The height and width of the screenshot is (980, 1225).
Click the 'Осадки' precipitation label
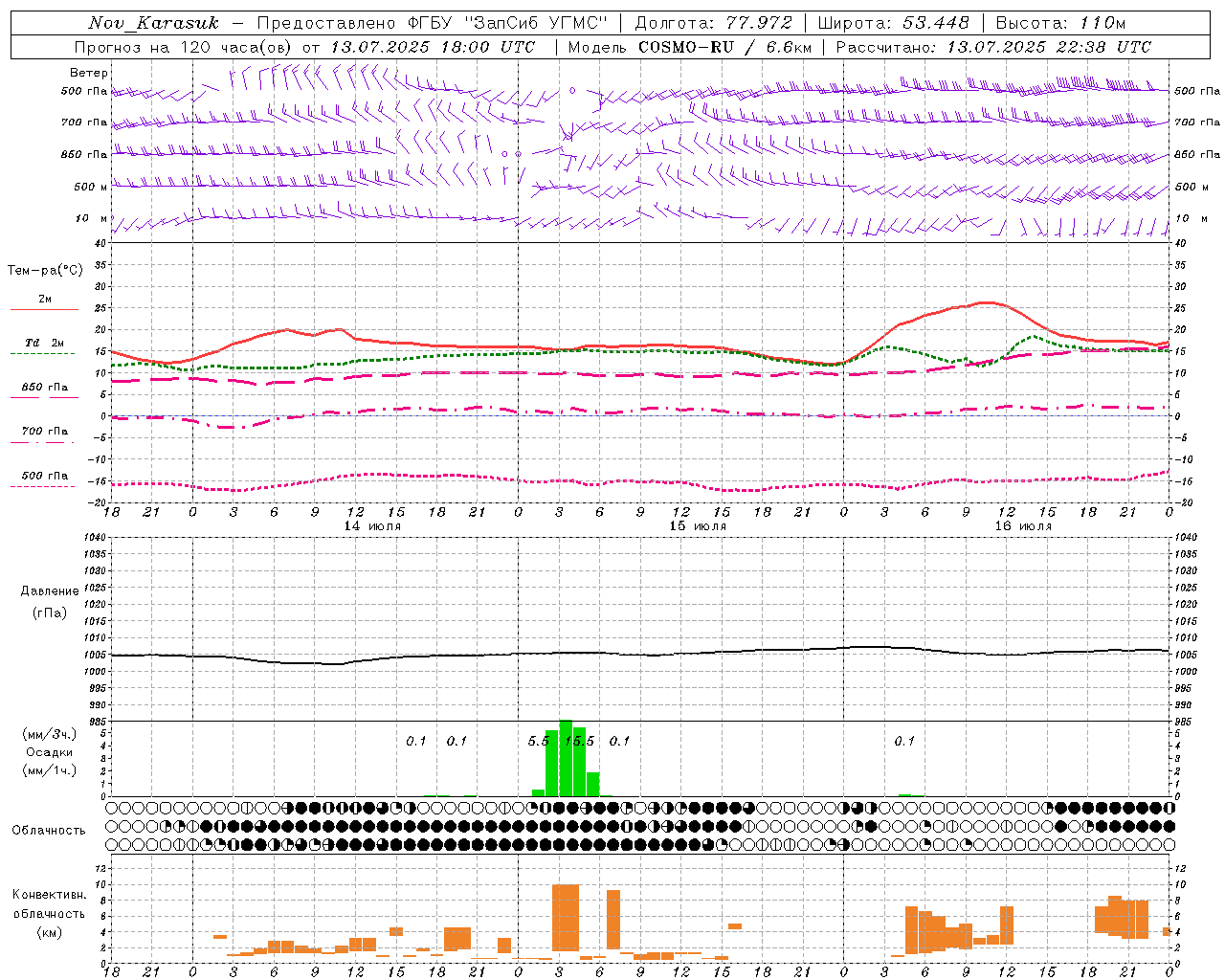pos(50,752)
